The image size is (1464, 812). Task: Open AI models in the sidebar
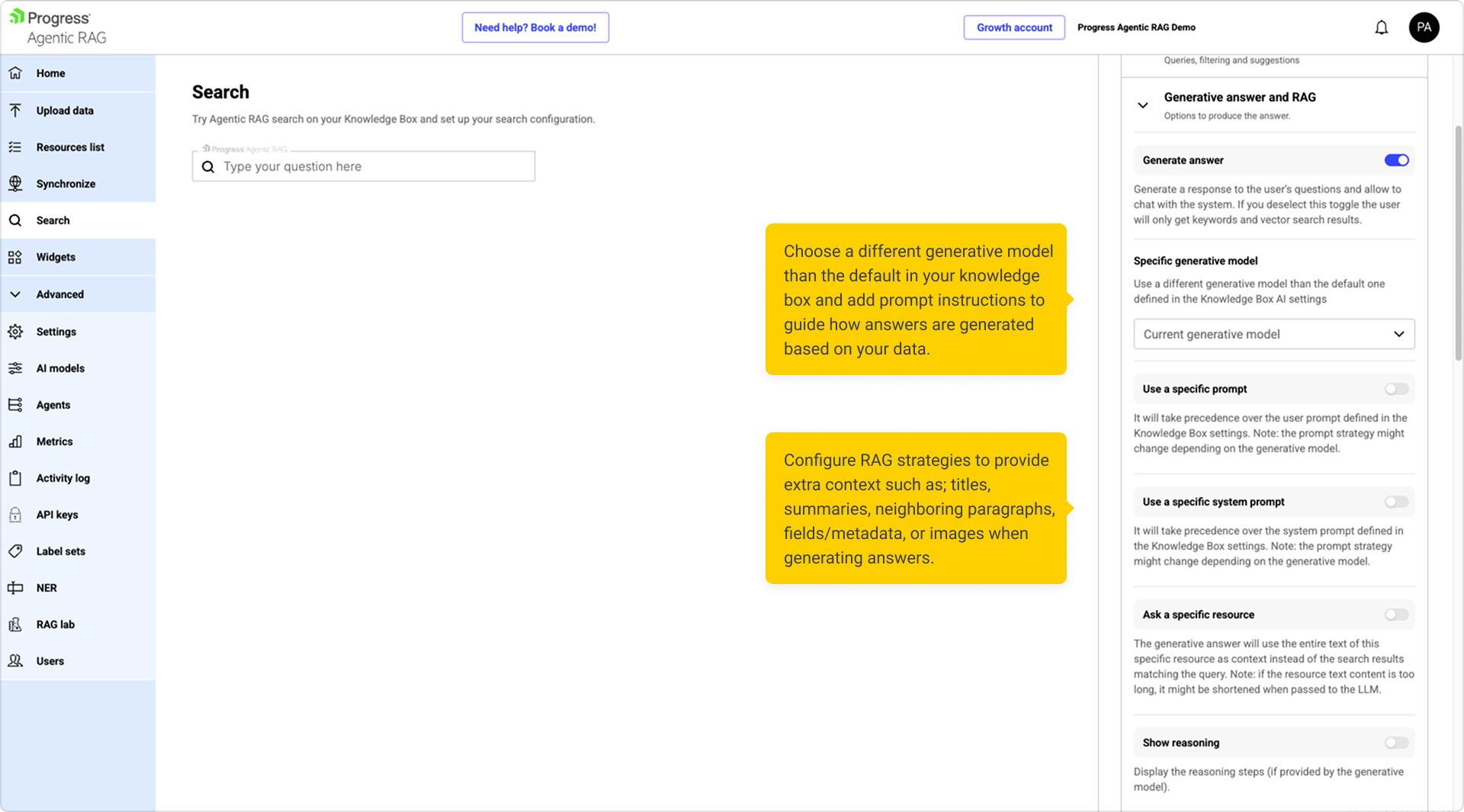(x=60, y=368)
